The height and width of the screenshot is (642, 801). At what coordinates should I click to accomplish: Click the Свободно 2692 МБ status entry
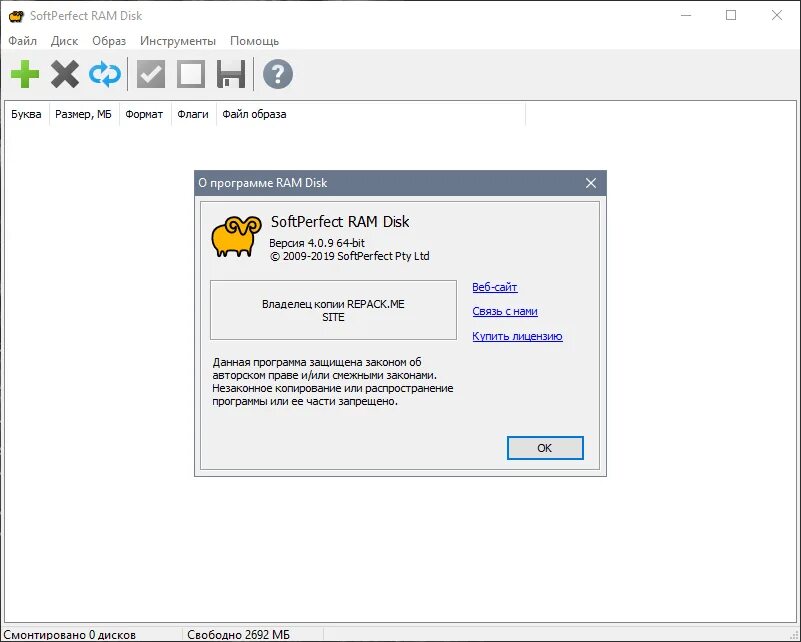click(x=238, y=635)
